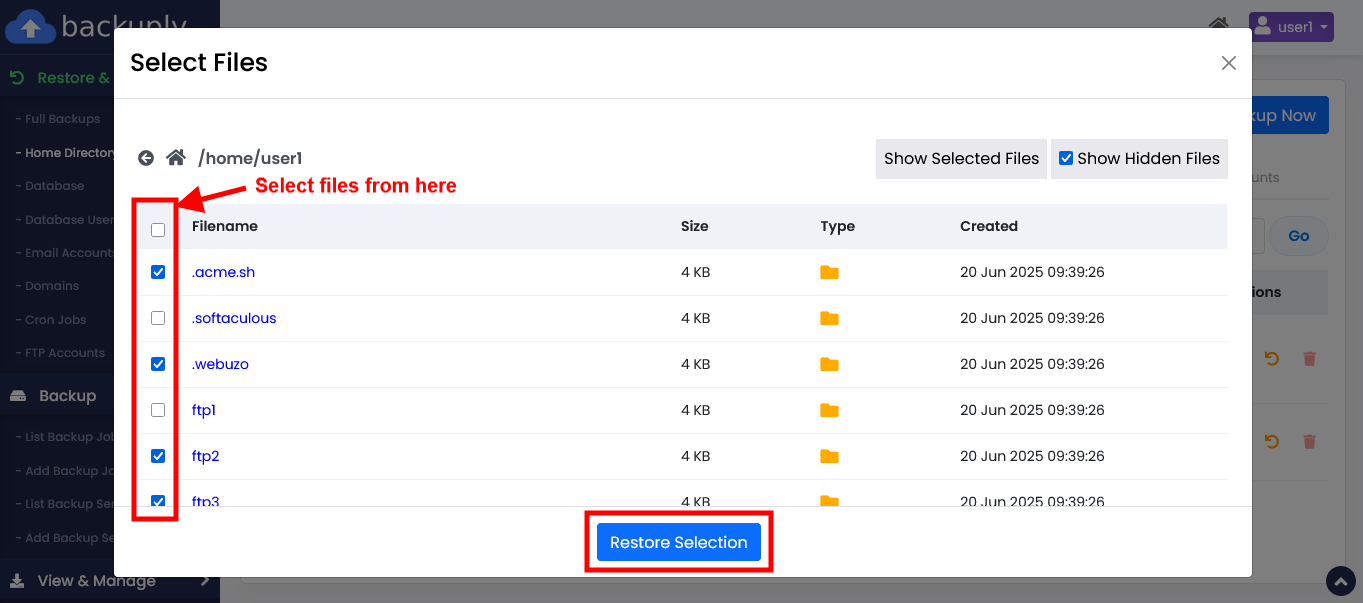Open the user1 account dropdown
The height and width of the screenshot is (603, 1363).
(x=1291, y=27)
